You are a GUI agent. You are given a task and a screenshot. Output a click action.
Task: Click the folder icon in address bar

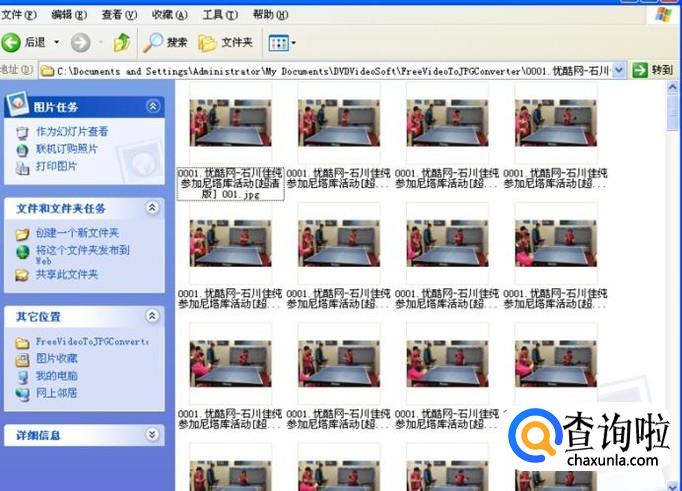47,70
